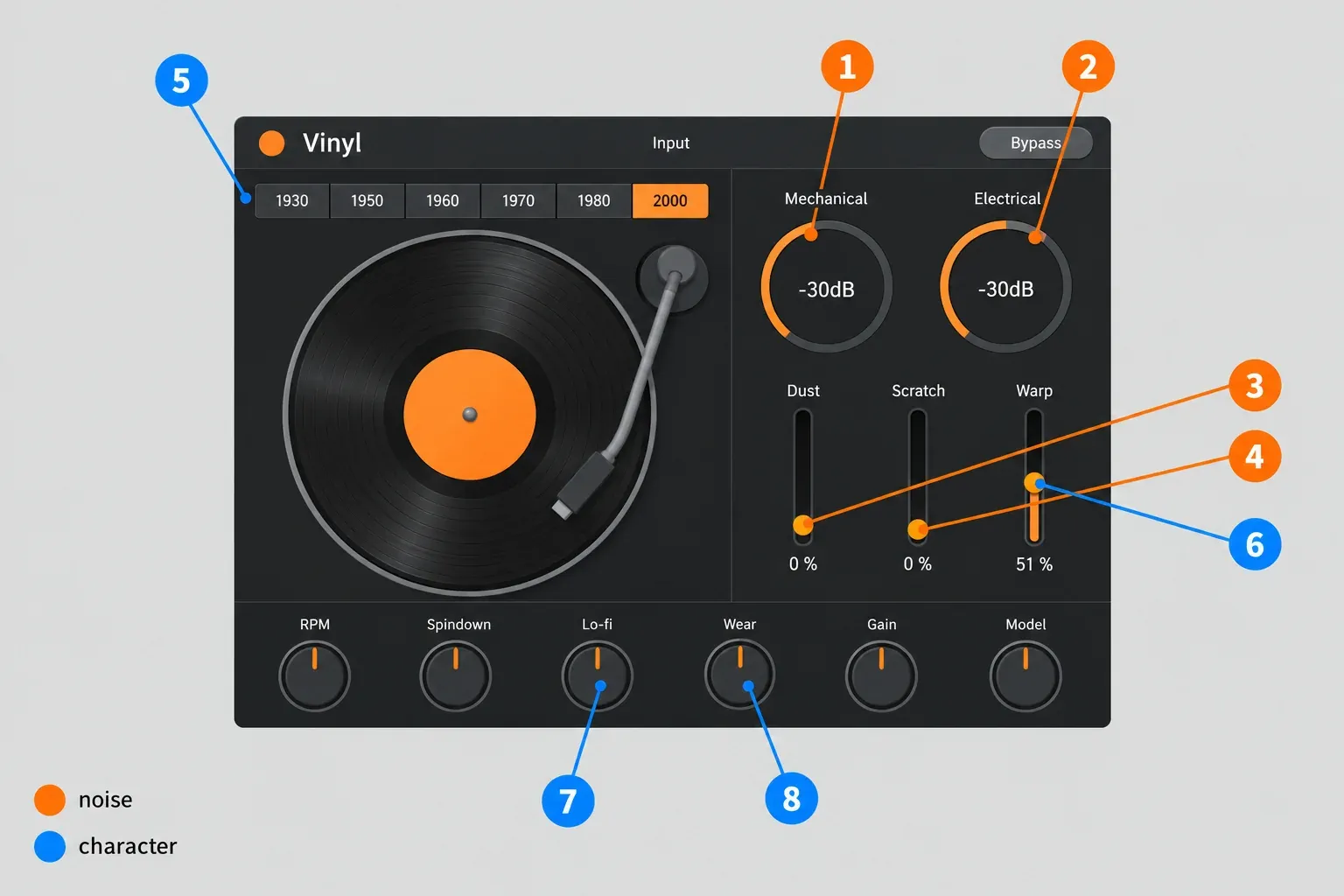Image resolution: width=1344 pixels, height=896 pixels.
Task: Select the 1930 era tab
Action: (292, 200)
